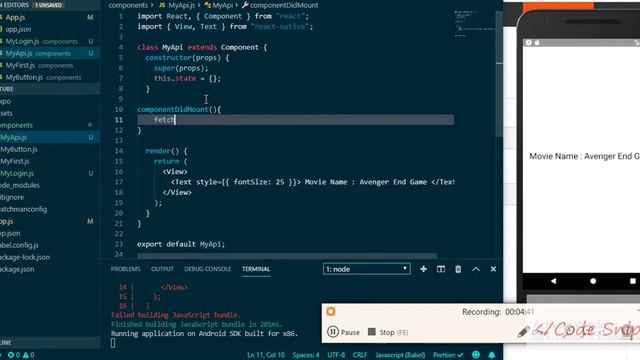This screenshot has width=640, height=360.
Task: Change file encoding UTF-8
Action: pos(336,355)
